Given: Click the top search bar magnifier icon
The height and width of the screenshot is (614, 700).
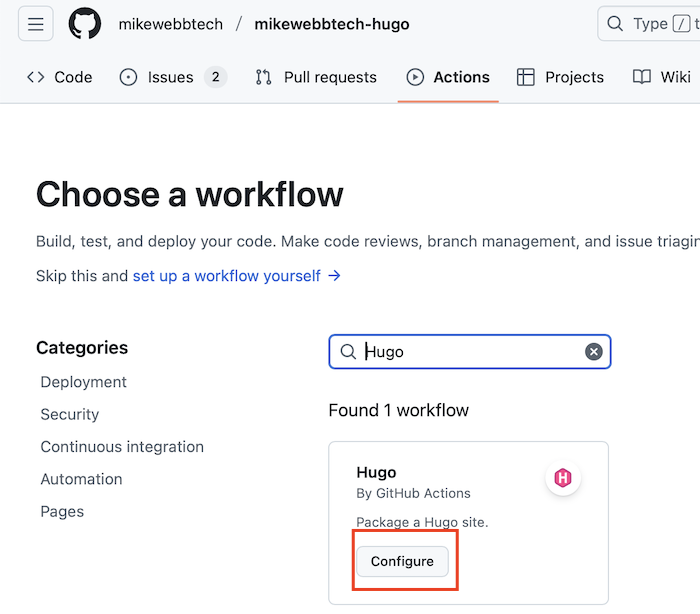Looking at the screenshot, I should tap(615, 24).
